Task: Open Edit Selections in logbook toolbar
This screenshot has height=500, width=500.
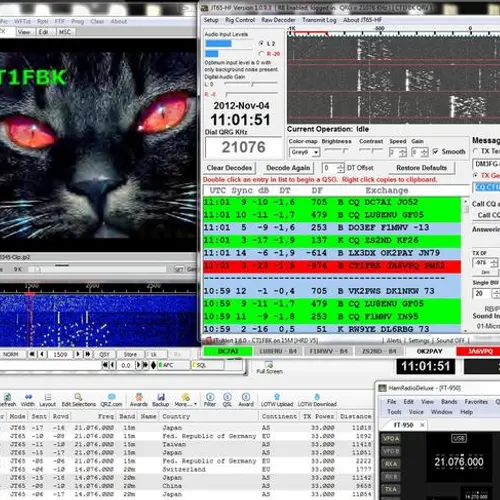Action: click(x=79, y=400)
